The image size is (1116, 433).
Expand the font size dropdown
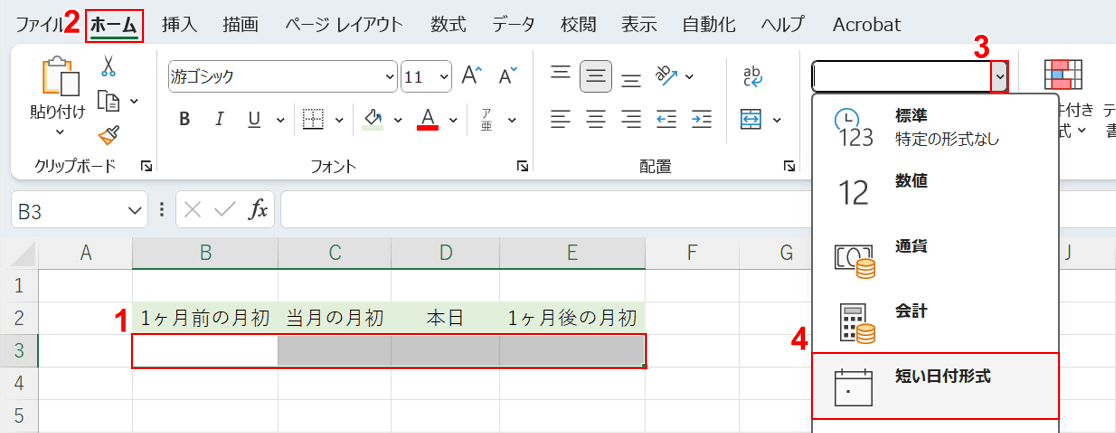coord(442,76)
